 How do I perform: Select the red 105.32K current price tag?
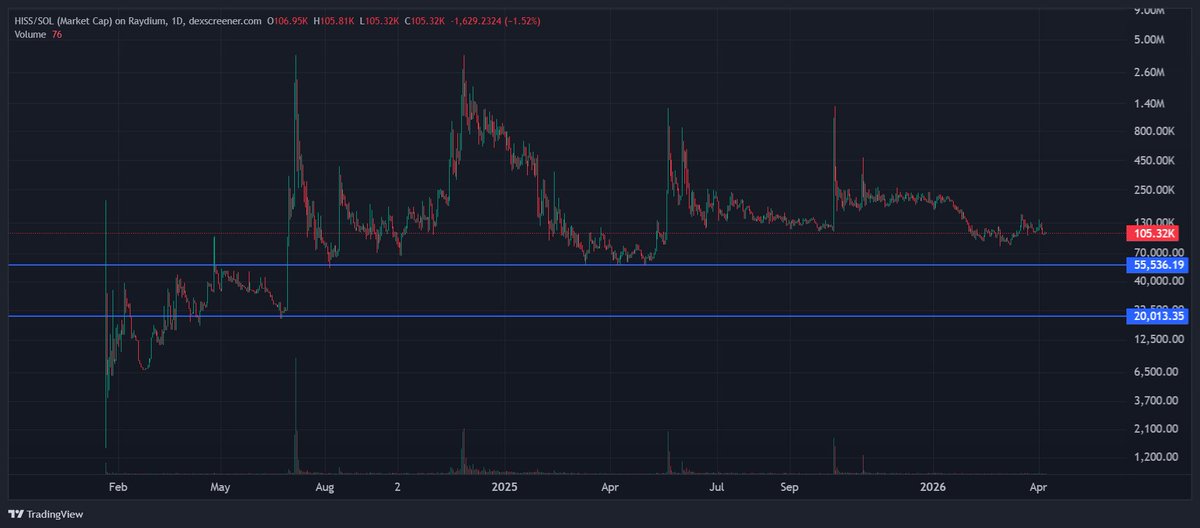click(1152, 233)
